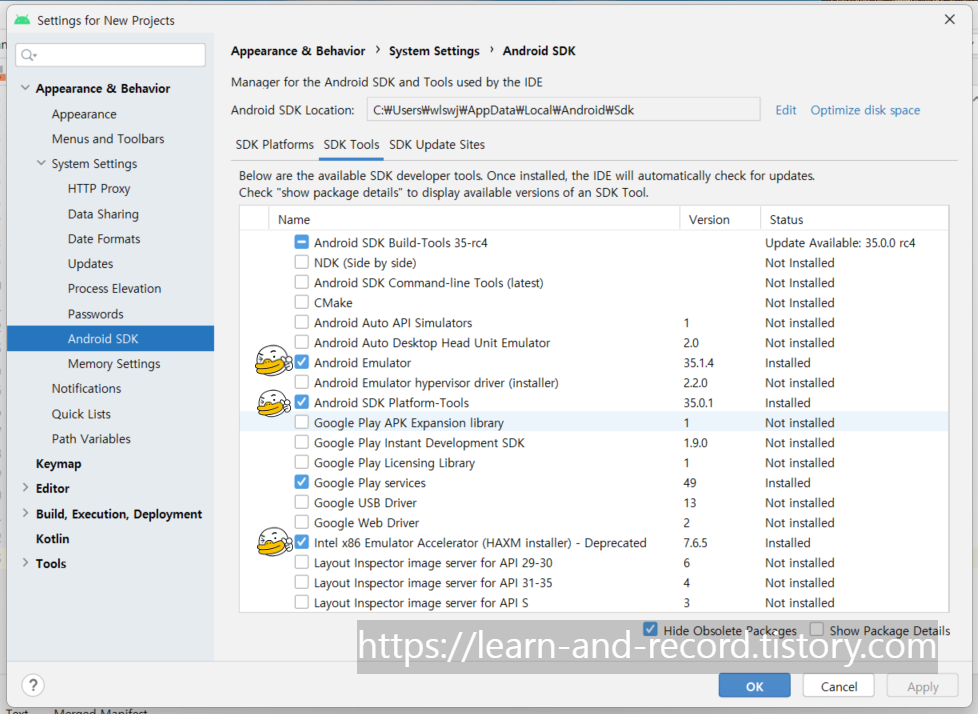Uncheck Intel x86 Emulator Accelerator (HAXM installer)

coord(302,542)
